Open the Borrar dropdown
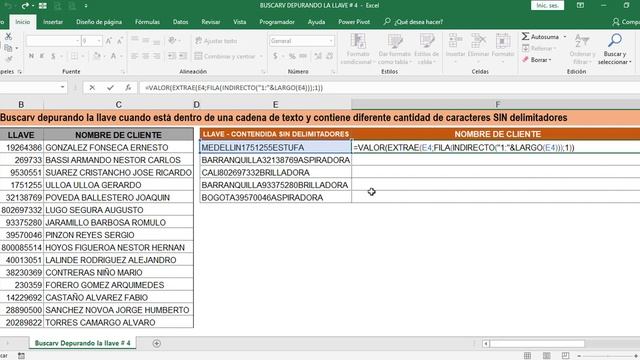Screen dimensions: 640x360 [x=537, y=60]
